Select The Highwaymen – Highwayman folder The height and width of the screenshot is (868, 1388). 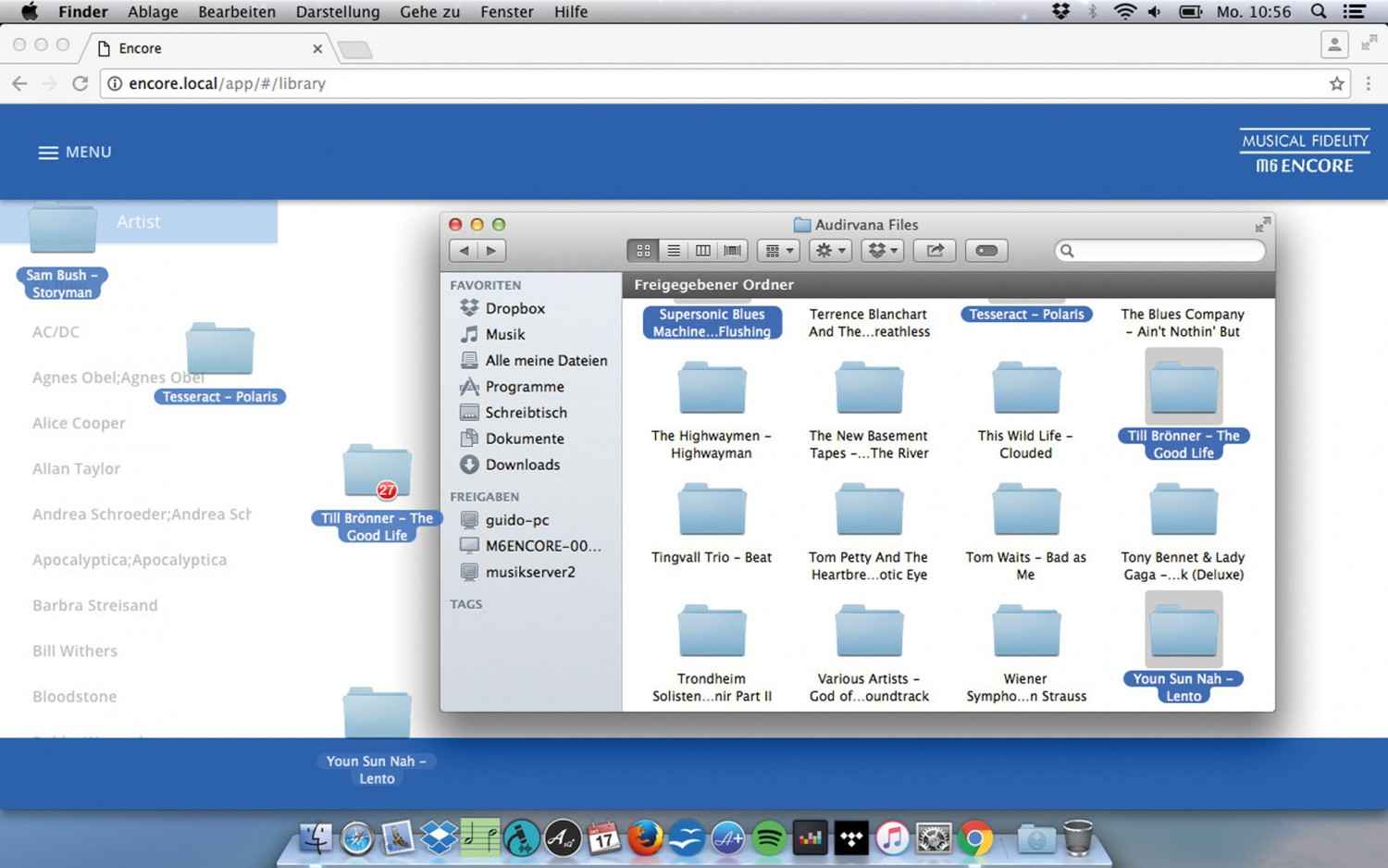pyautogui.click(x=712, y=409)
